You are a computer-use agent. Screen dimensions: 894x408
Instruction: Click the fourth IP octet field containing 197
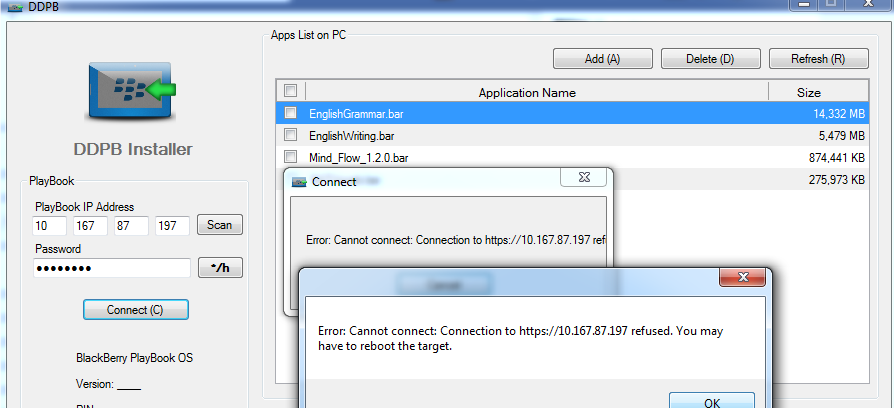click(173, 226)
